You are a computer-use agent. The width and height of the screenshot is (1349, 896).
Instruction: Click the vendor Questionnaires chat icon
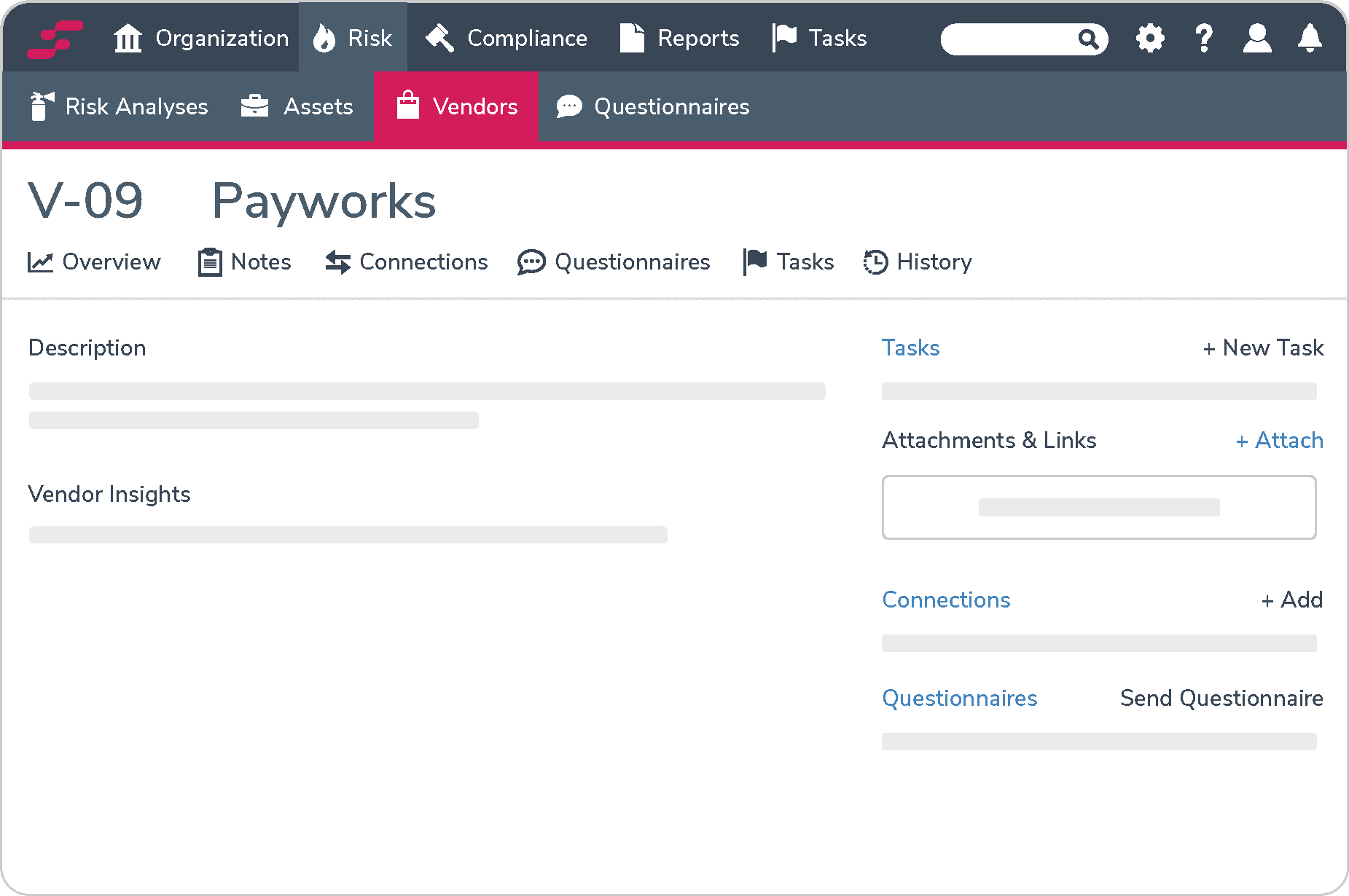point(531,262)
